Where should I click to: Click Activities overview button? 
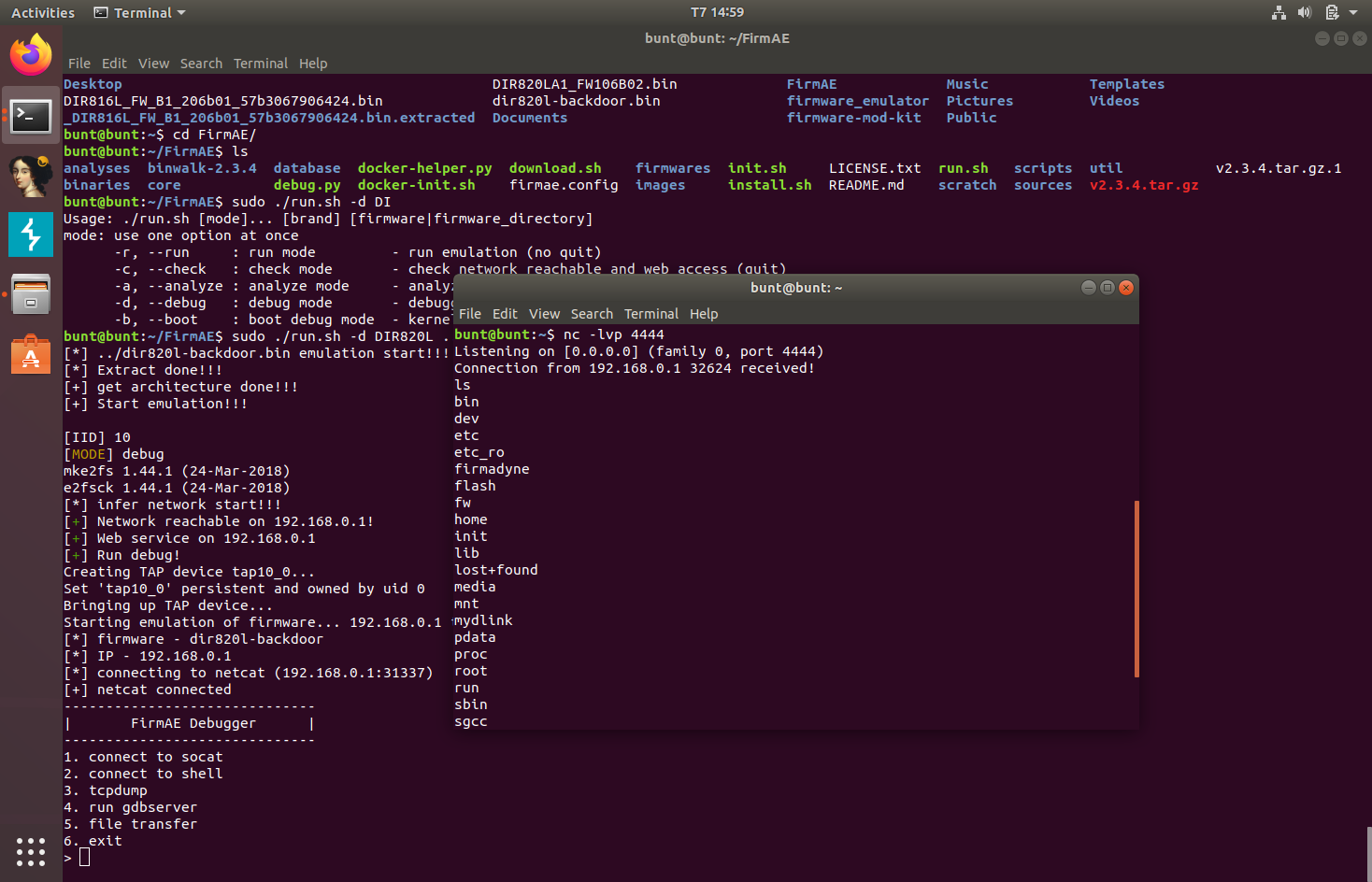coord(43,13)
